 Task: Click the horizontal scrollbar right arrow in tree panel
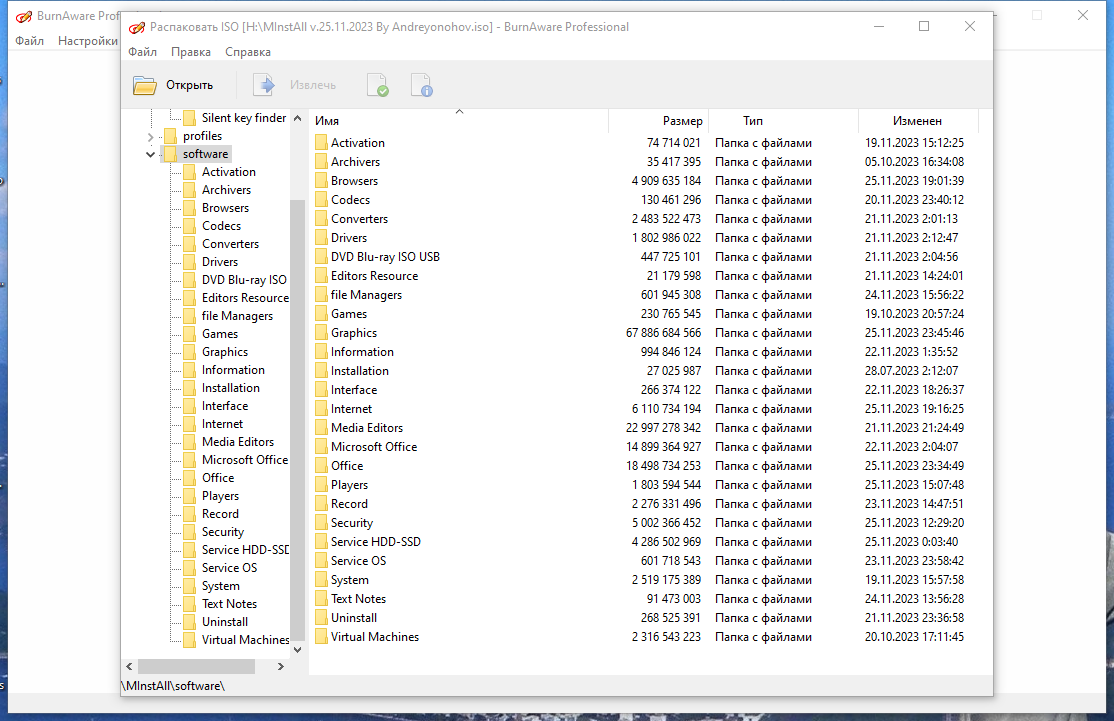pos(281,666)
